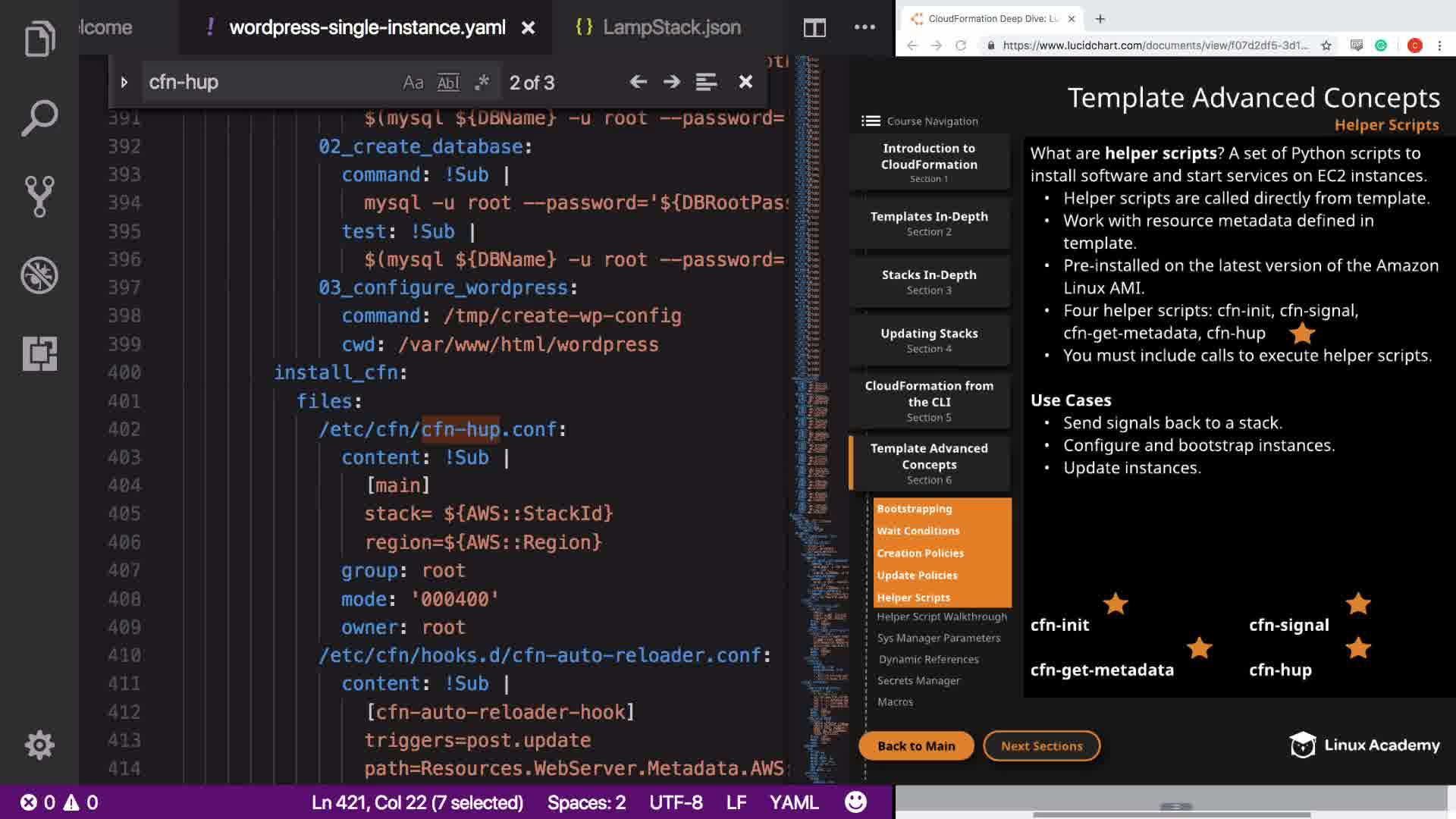Expand the replace field toggle arrow

[x=124, y=82]
